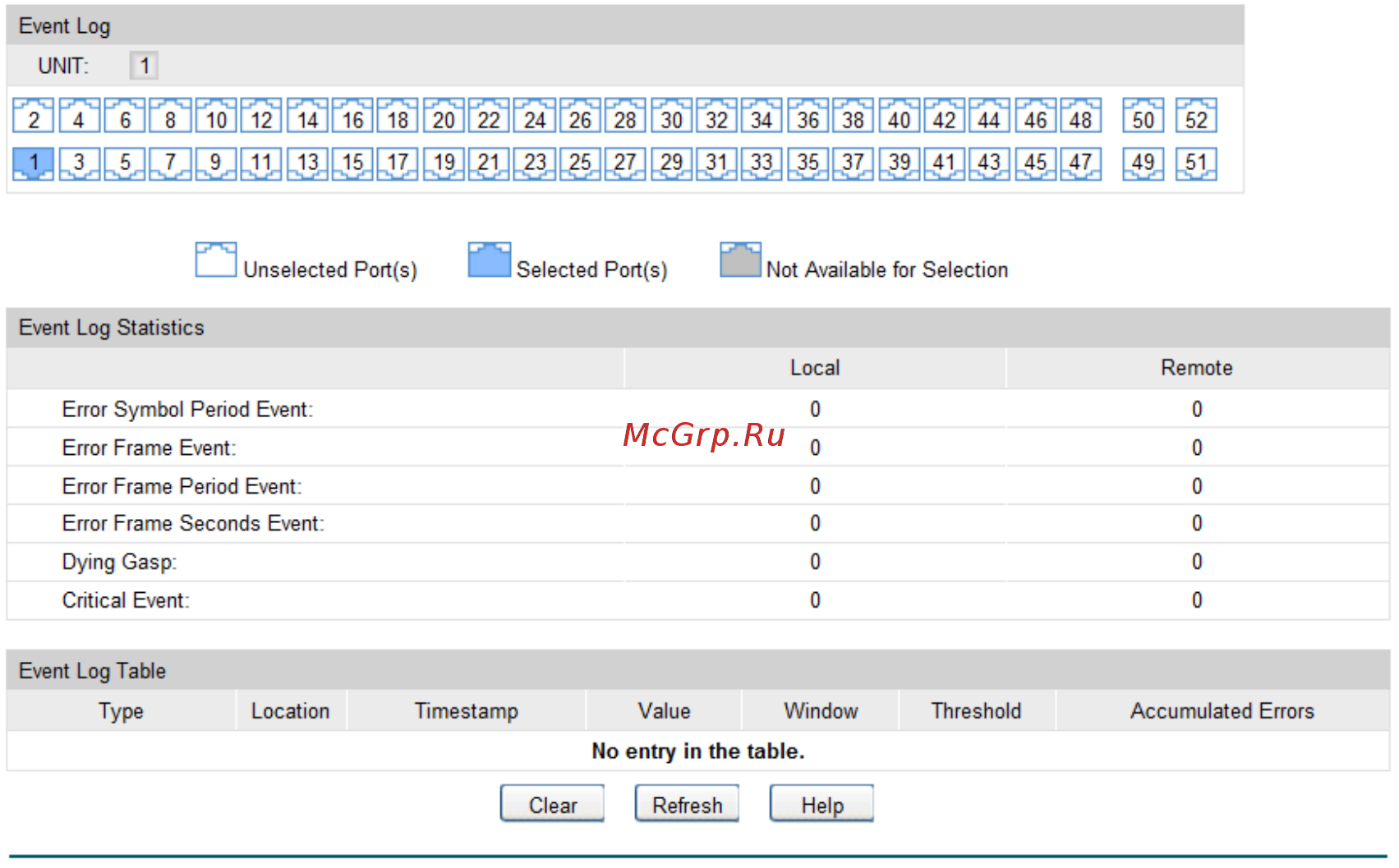1399x868 pixels.
Task: Select port 22 icon
Action: [490, 116]
